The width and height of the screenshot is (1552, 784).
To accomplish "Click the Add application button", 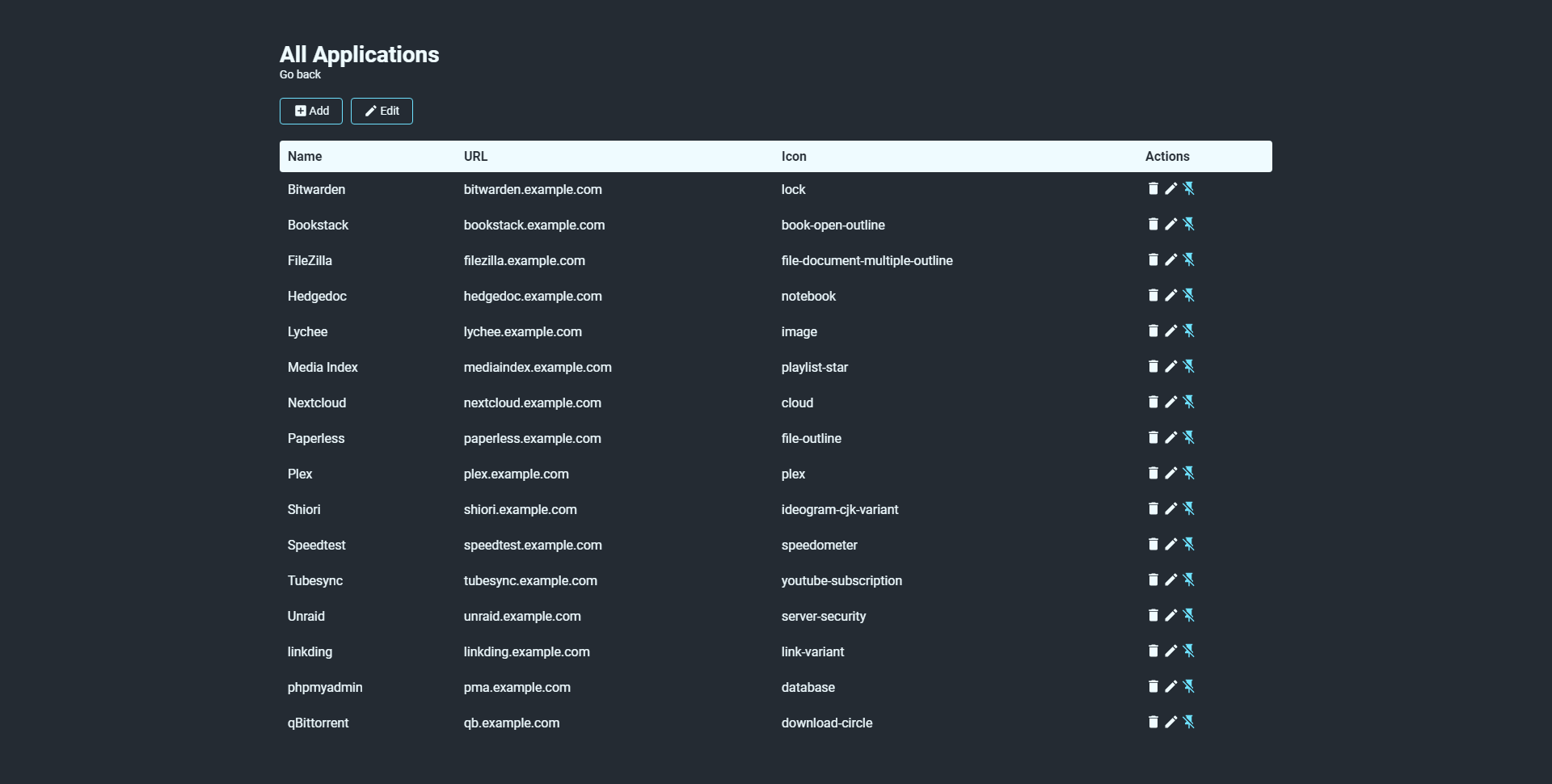I will point(311,112).
